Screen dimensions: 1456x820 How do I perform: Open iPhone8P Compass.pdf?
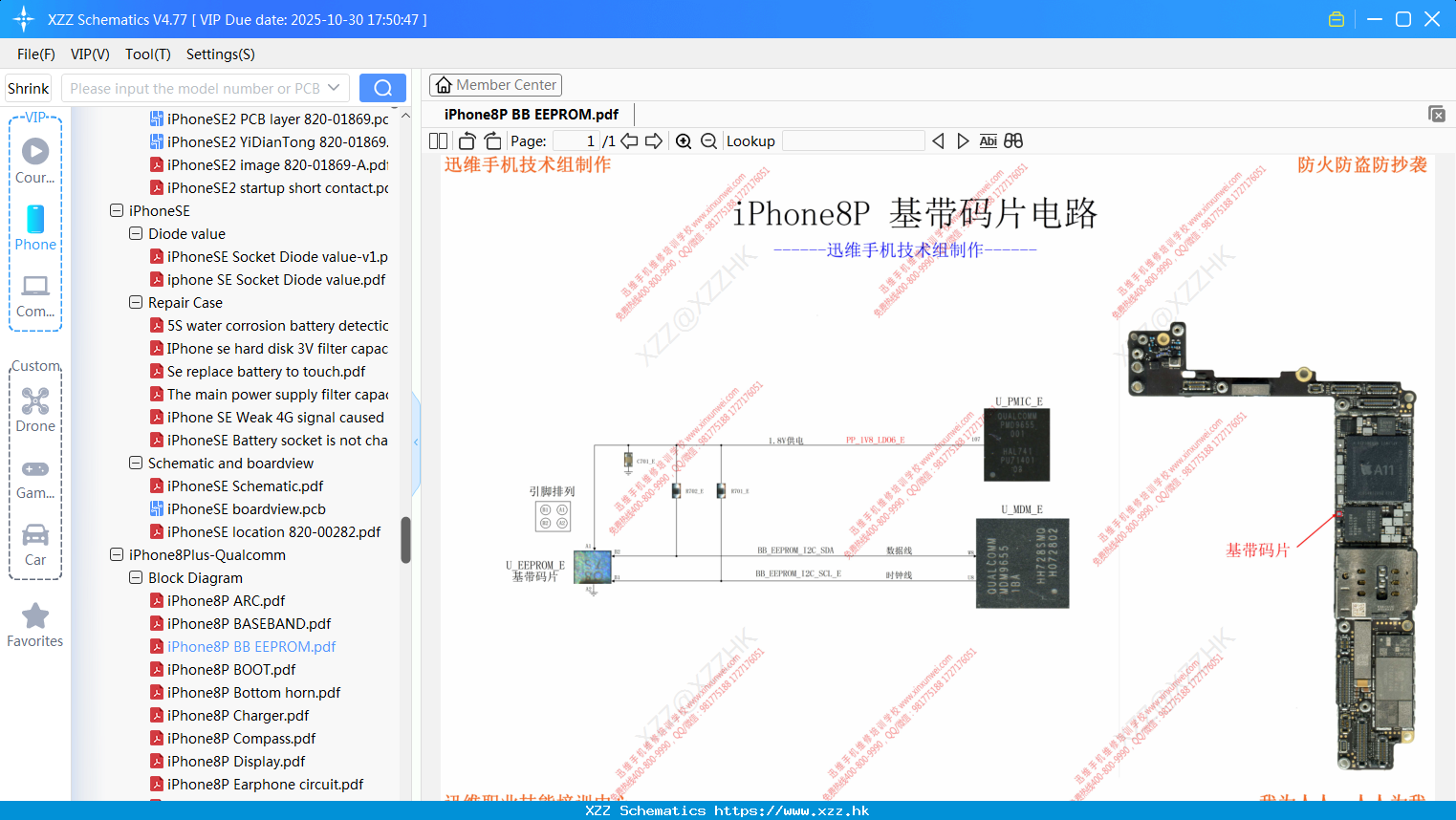pyautogui.click(x=232, y=738)
